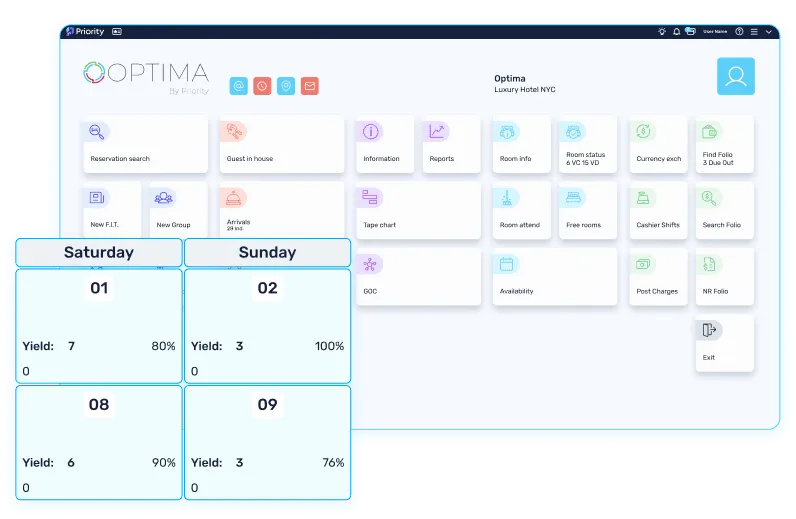Click the Priority logo in top bar
The width and height of the screenshot is (796, 519).
click(x=85, y=31)
